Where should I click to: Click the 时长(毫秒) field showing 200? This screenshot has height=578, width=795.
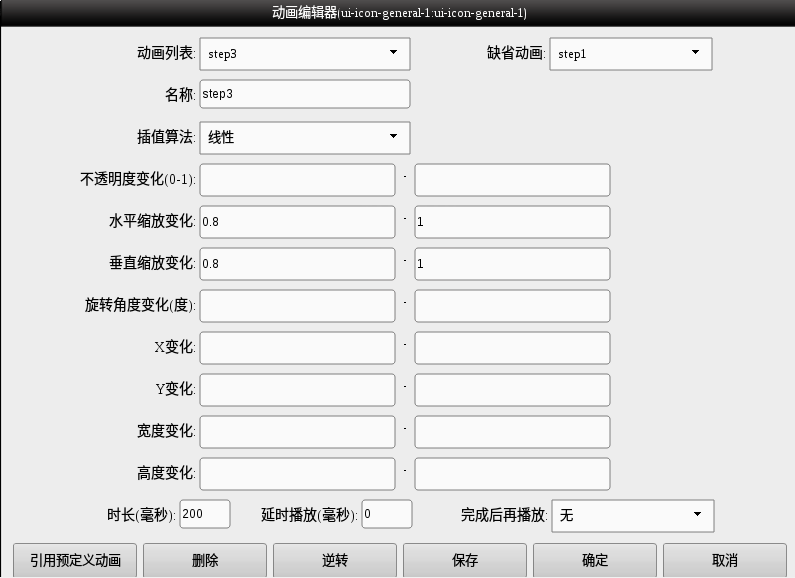[x=205, y=514]
